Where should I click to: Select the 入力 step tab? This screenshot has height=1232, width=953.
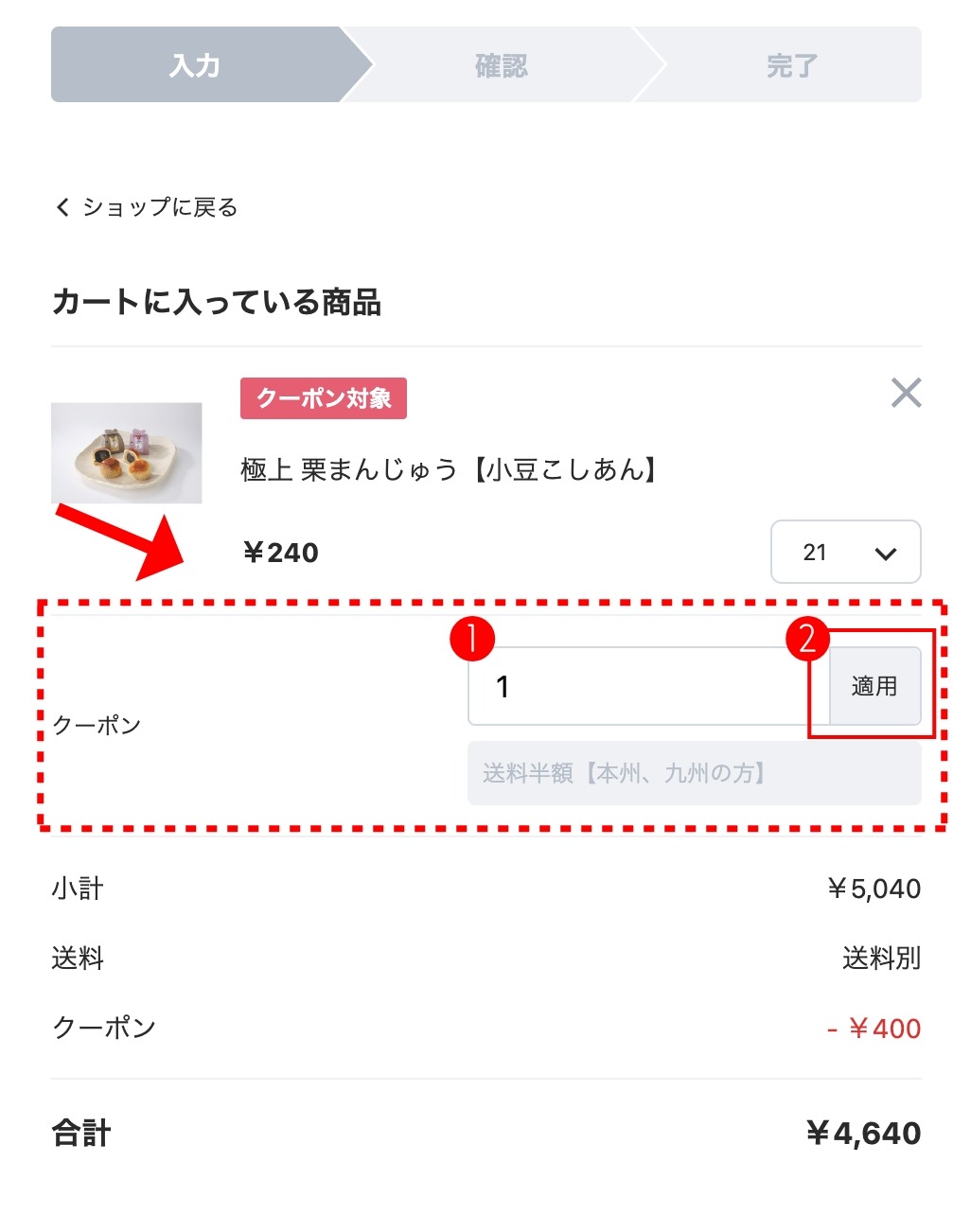pos(196,64)
